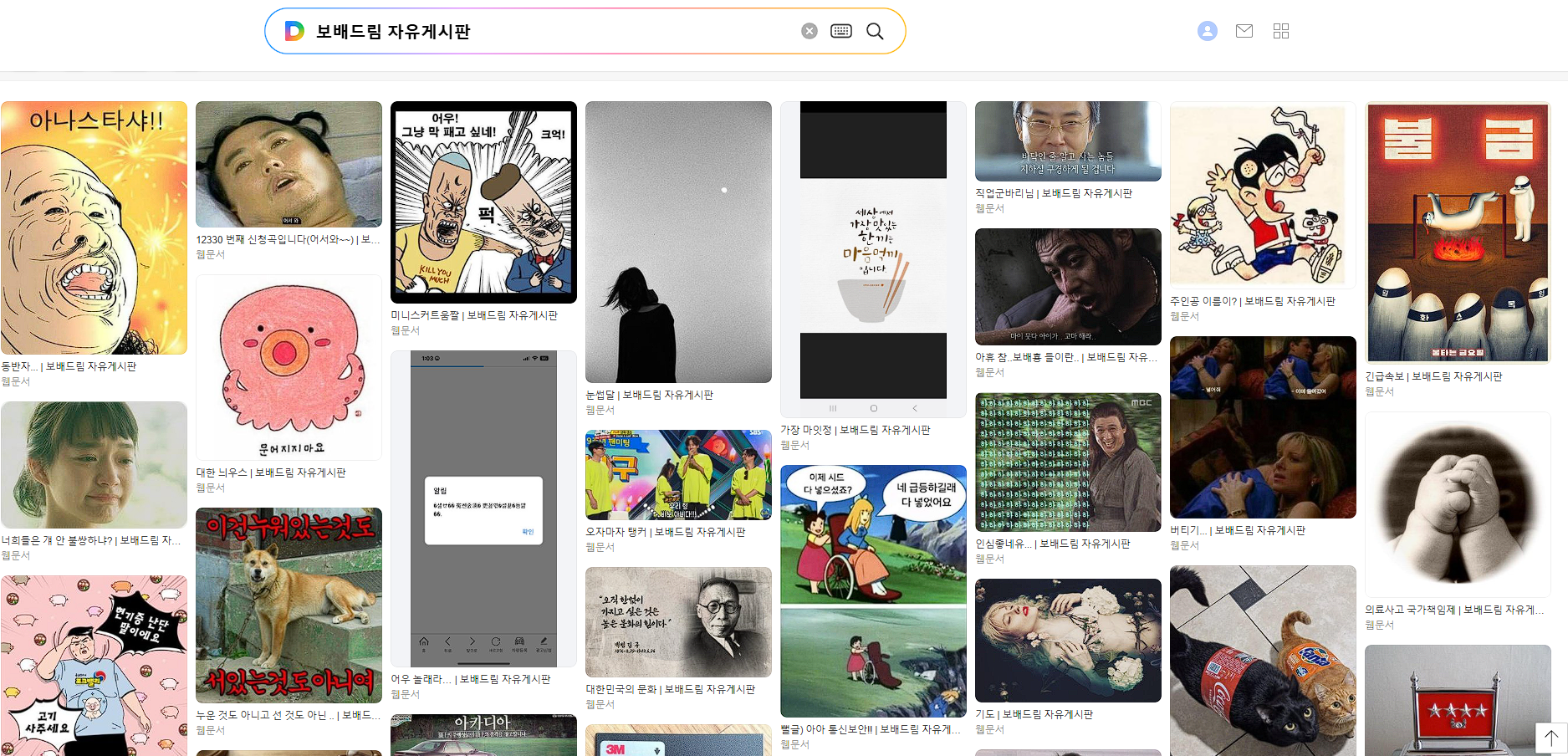Open the yellow-shirt TV show thumbnail
1568x756 pixels.
678,475
